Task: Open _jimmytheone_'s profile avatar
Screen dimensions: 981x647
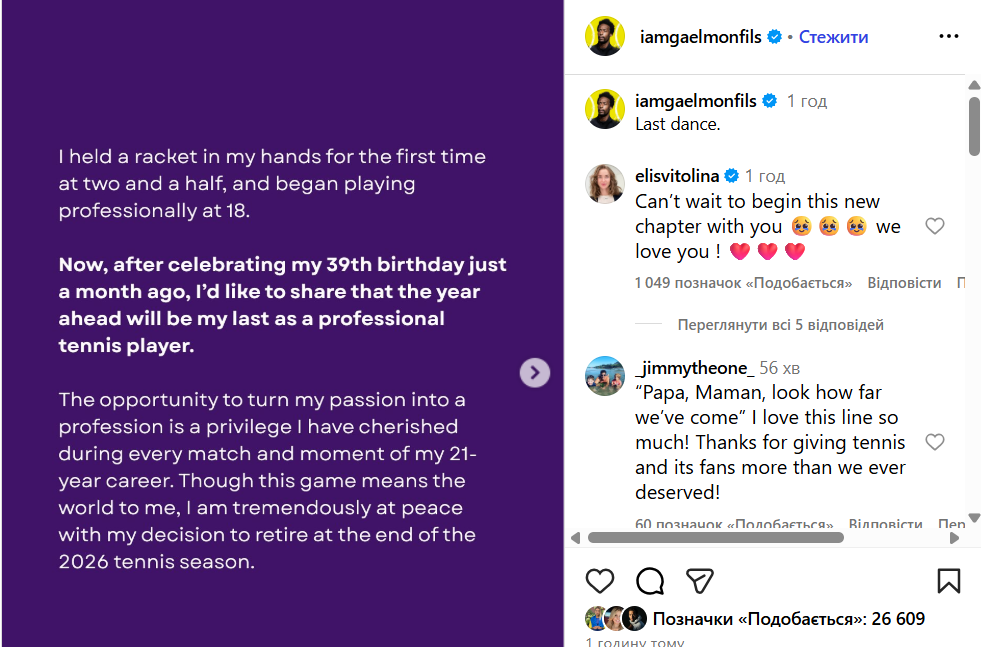Action: click(605, 376)
